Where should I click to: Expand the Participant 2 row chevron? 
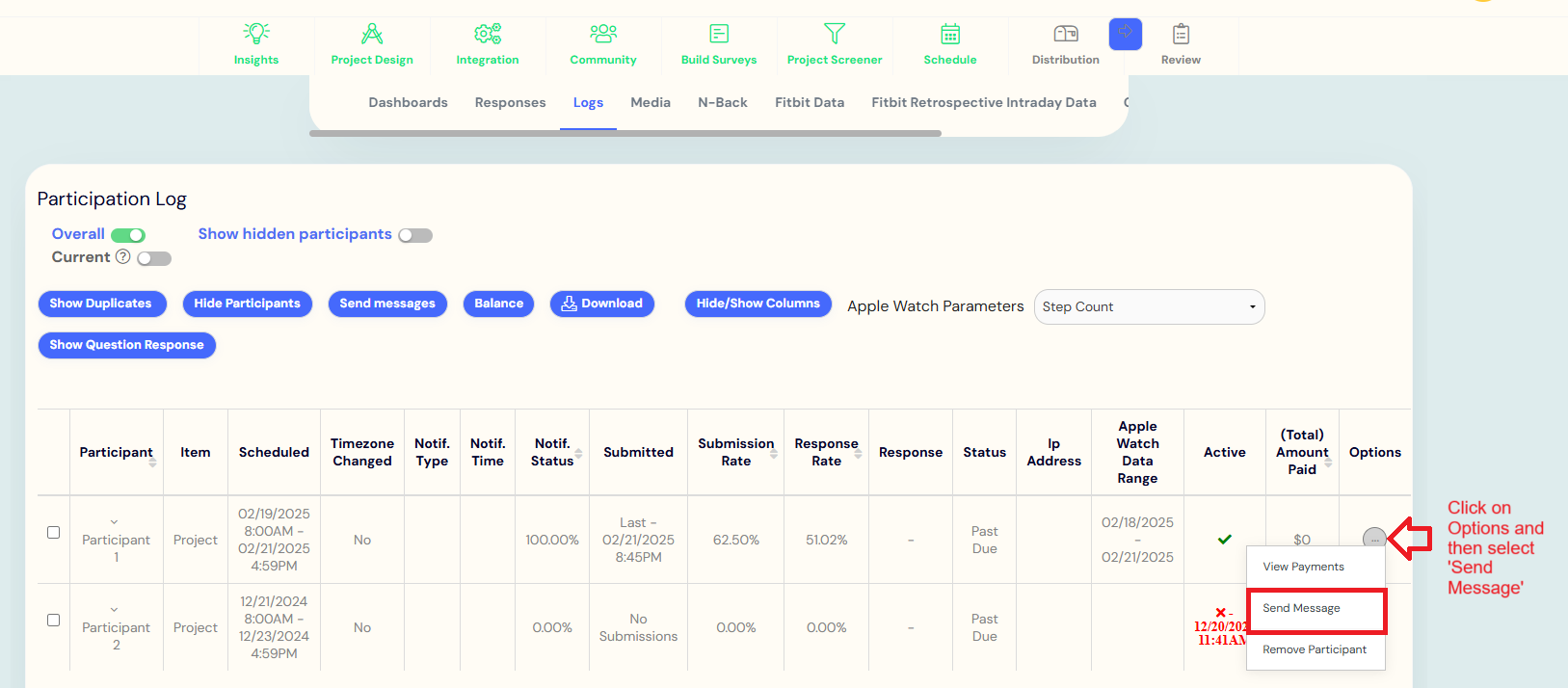coord(115,610)
